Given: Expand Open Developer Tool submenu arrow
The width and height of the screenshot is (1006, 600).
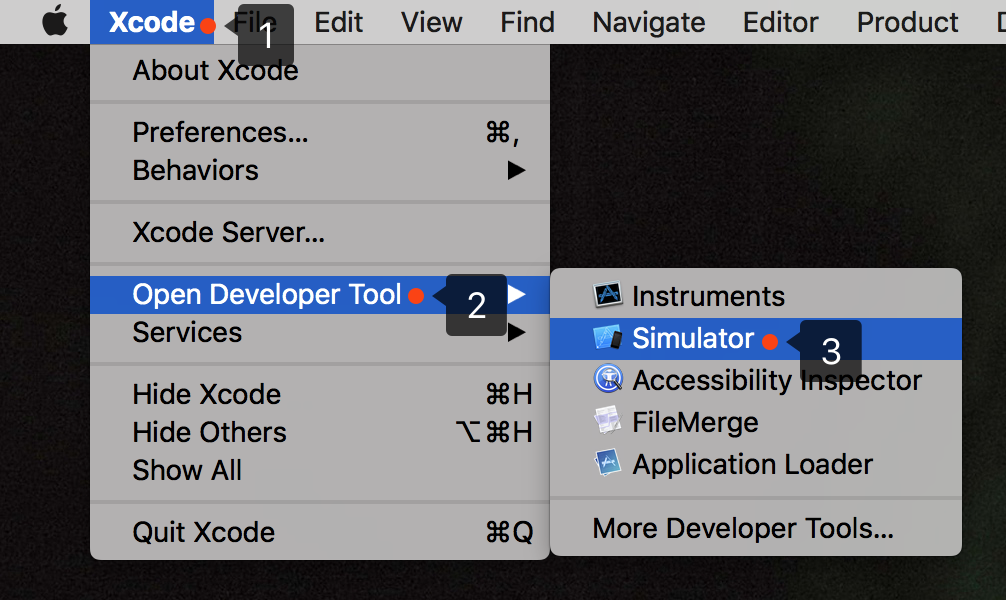Looking at the screenshot, I should 516,295.
